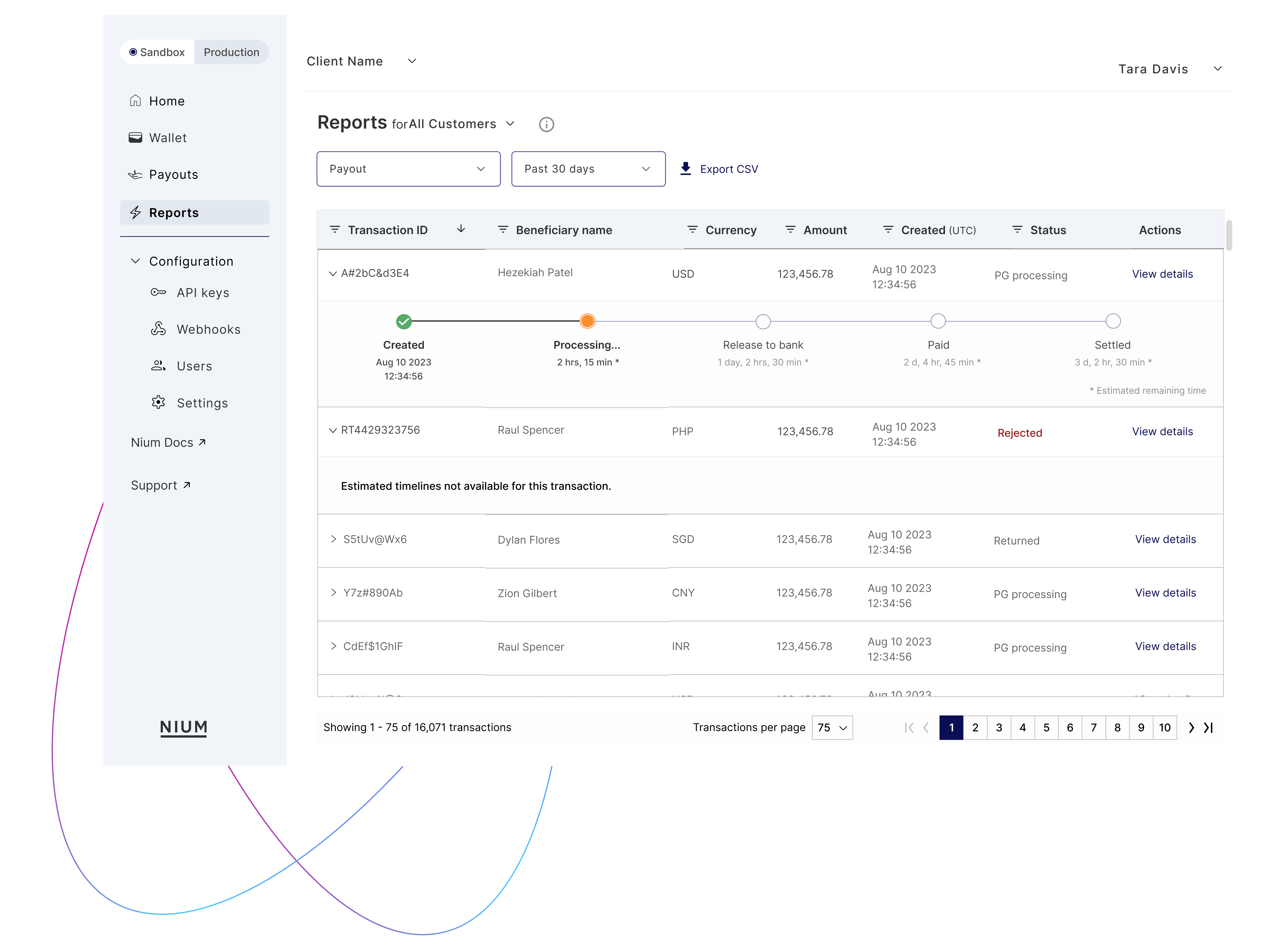Select page 2 in pagination

click(975, 727)
